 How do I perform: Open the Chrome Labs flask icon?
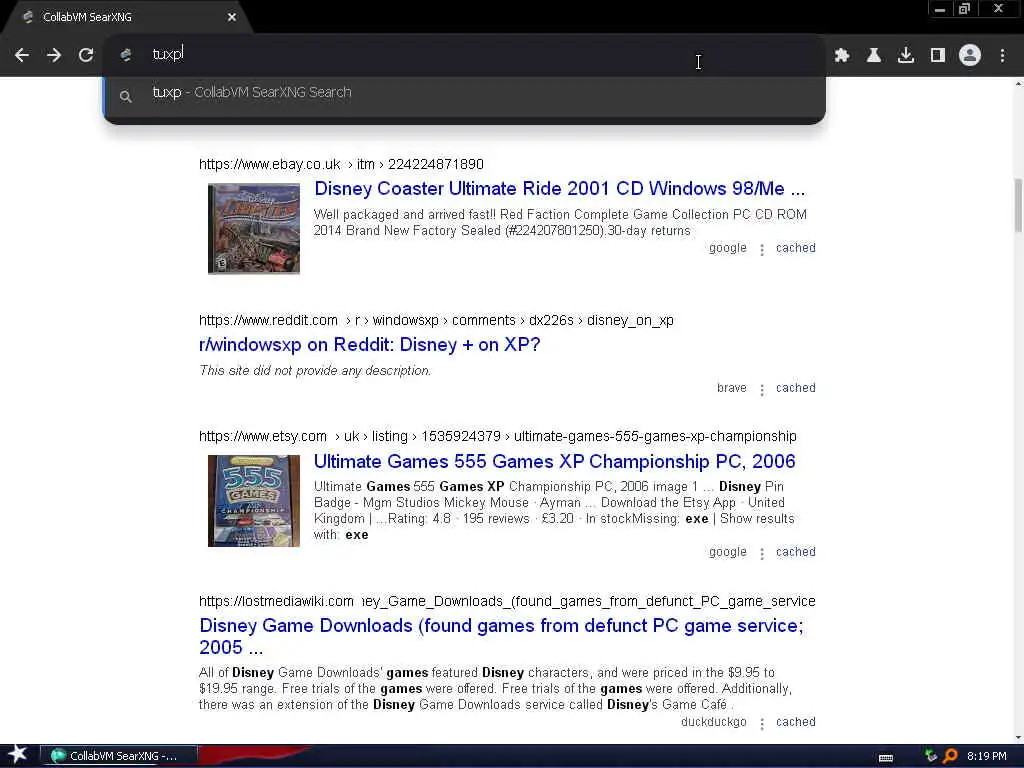(x=874, y=56)
